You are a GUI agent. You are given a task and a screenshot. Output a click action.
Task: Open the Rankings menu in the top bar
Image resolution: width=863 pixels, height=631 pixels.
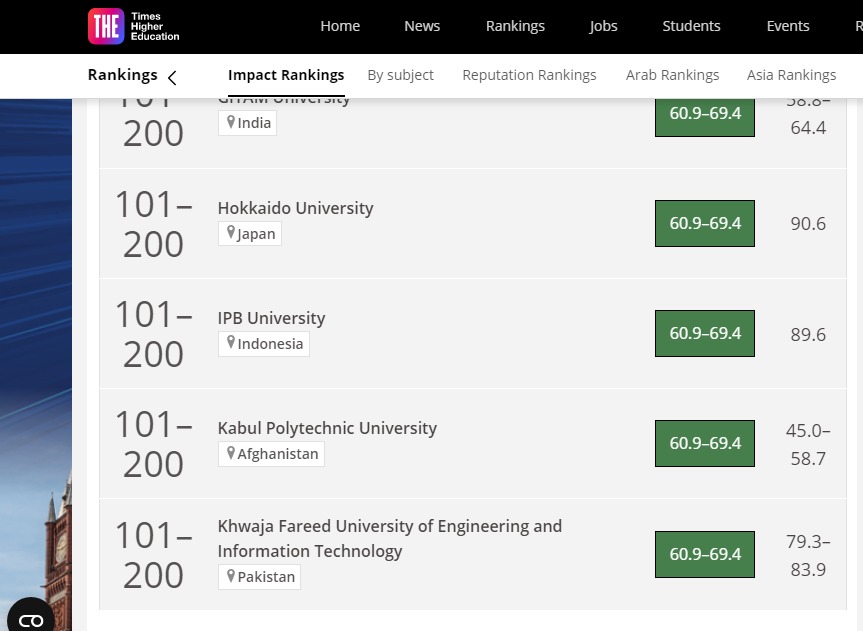(x=515, y=26)
